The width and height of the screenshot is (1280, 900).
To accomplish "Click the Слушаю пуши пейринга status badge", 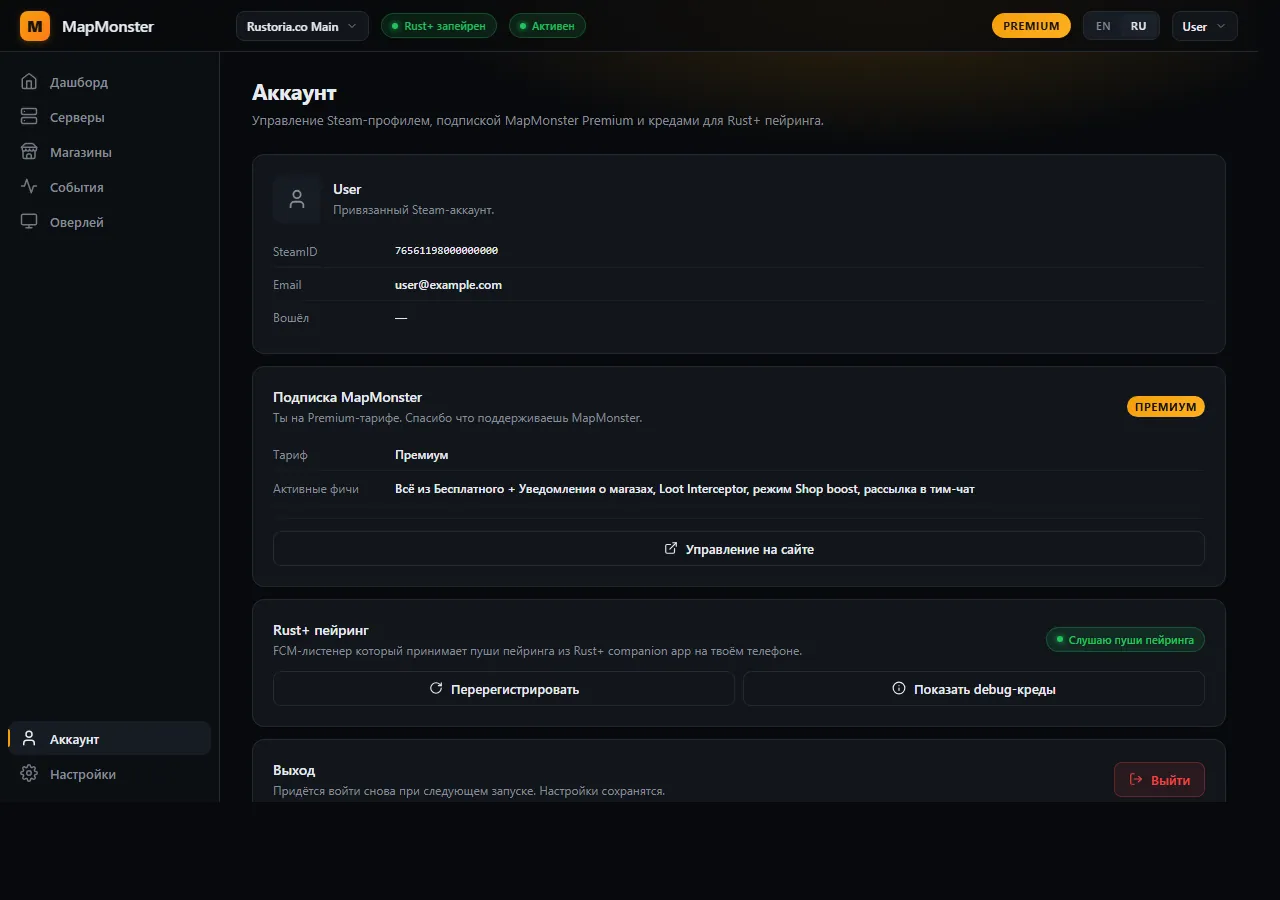I will (1125, 639).
